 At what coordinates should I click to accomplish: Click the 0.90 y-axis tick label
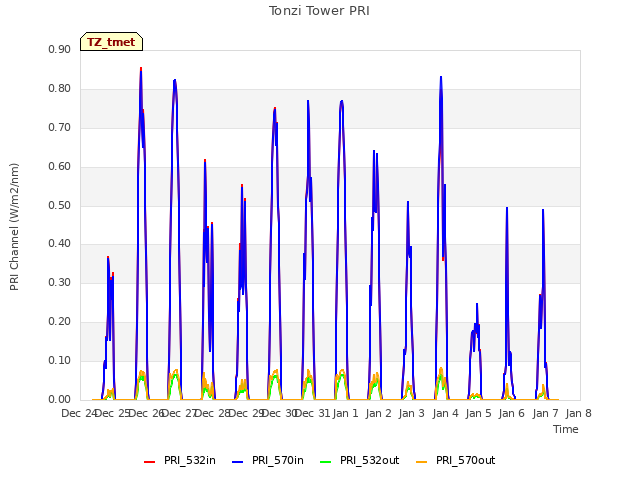60,50
